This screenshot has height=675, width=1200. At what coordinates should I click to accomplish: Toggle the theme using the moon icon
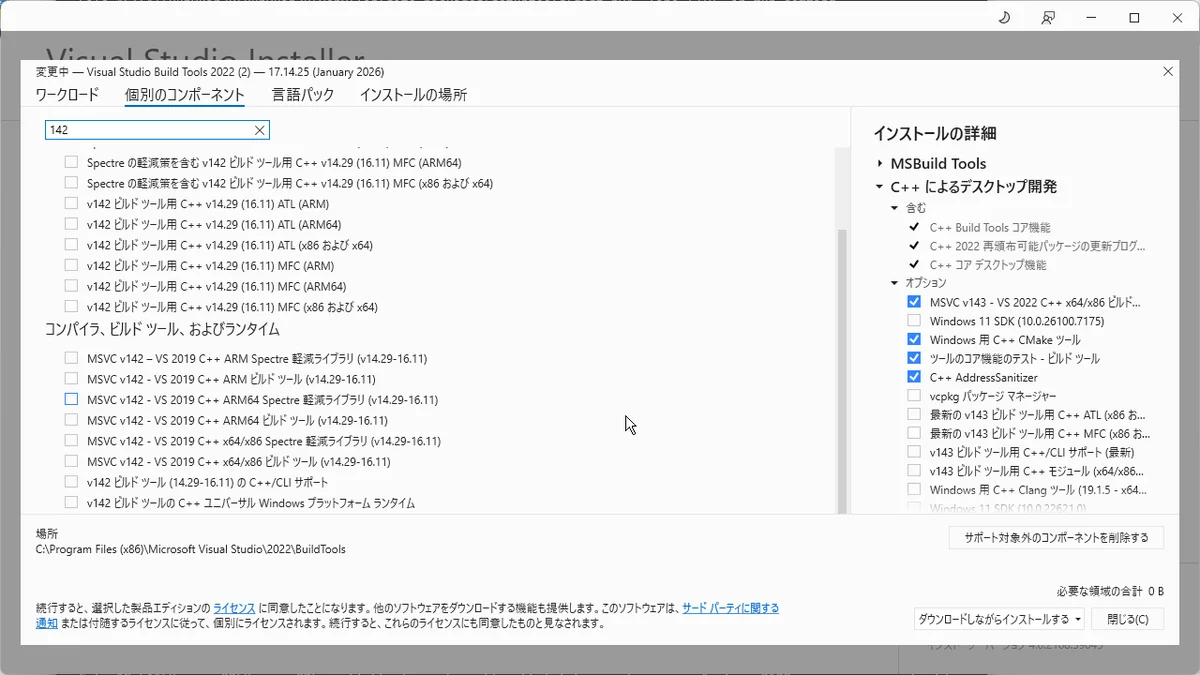tap(1004, 18)
